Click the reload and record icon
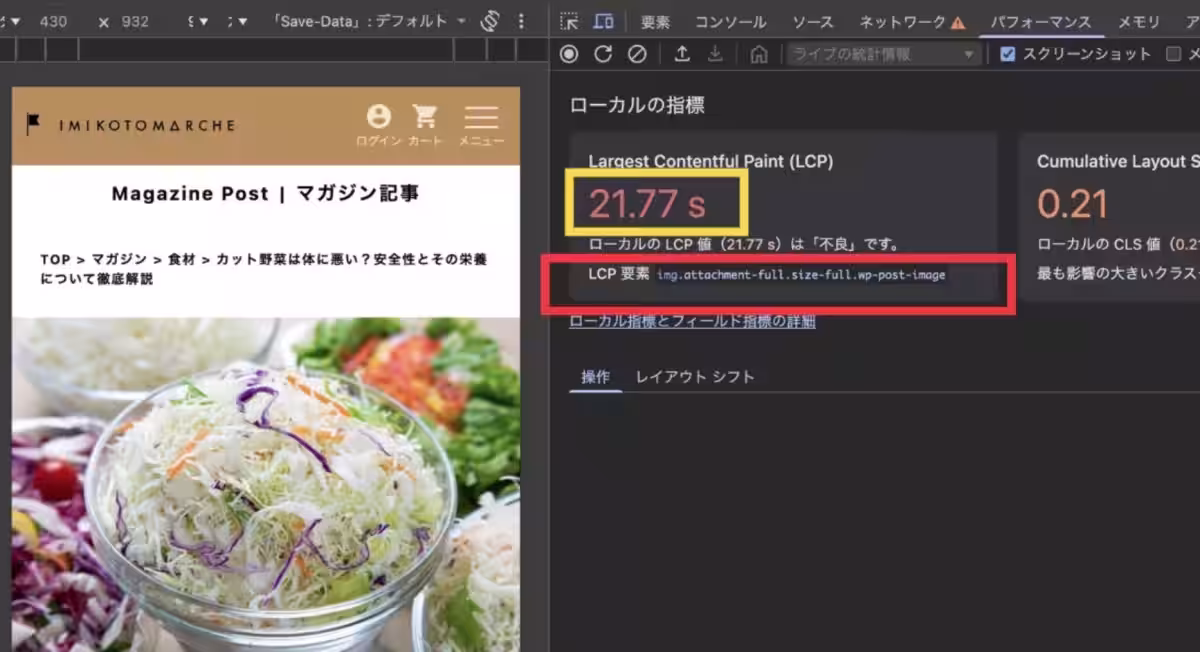This screenshot has width=1200, height=652. pos(603,55)
